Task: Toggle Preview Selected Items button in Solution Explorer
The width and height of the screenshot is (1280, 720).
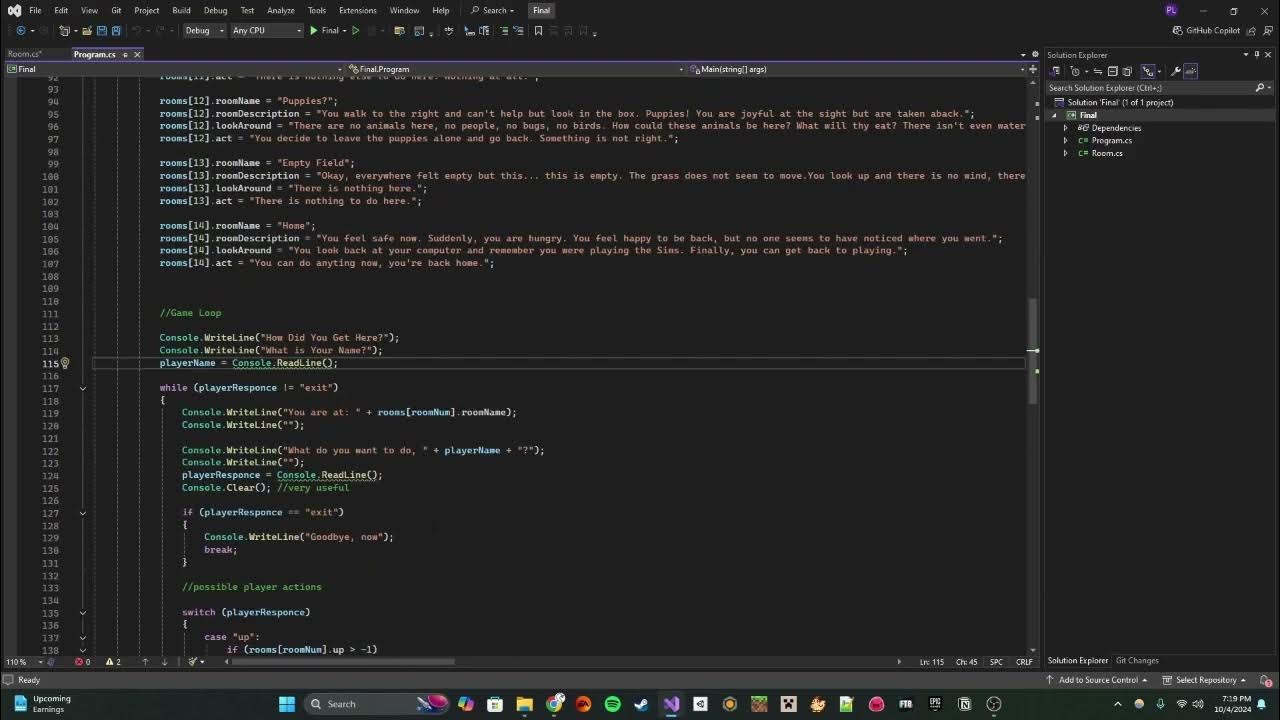Action: [x=1190, y=71]
